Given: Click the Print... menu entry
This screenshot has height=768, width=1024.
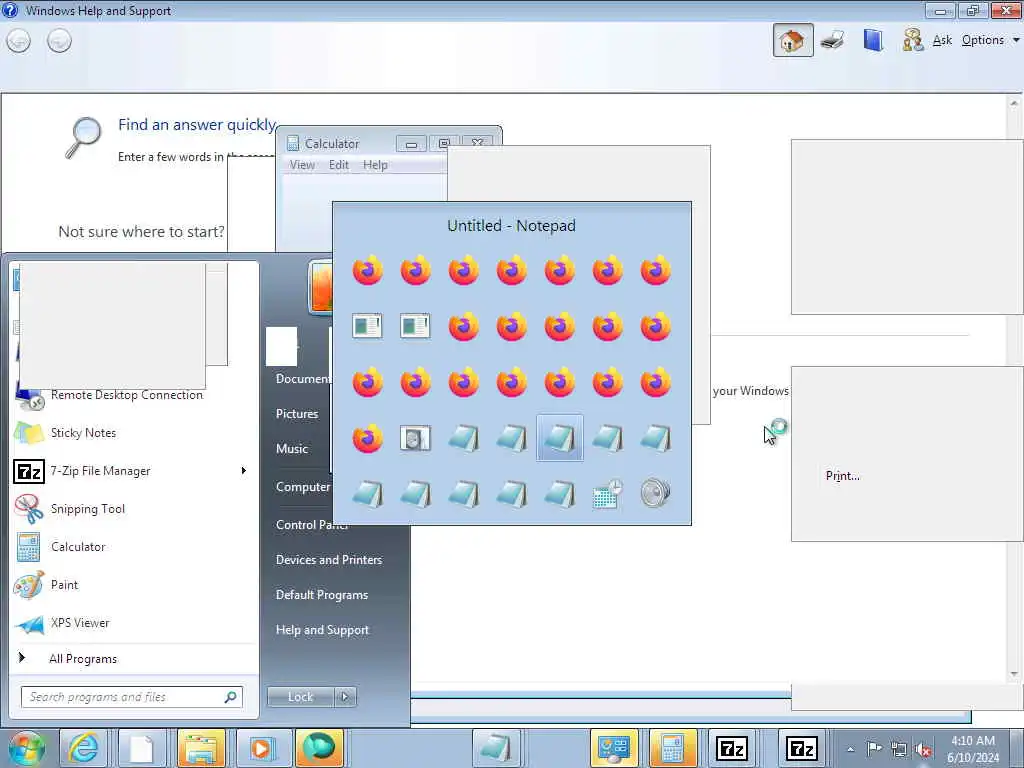Looking at the screenshot, I should (842, 476).
